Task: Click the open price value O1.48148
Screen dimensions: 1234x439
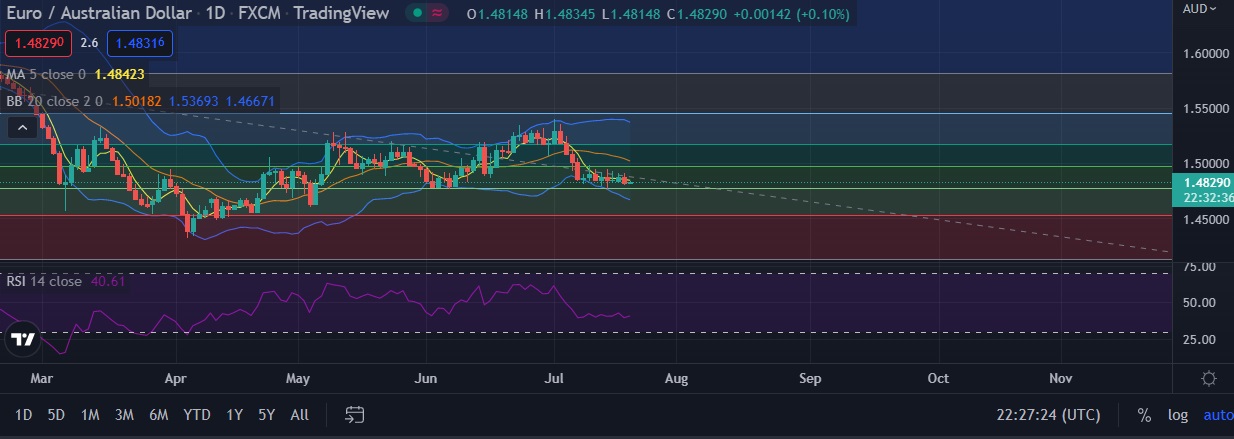Action: [498, 12]
